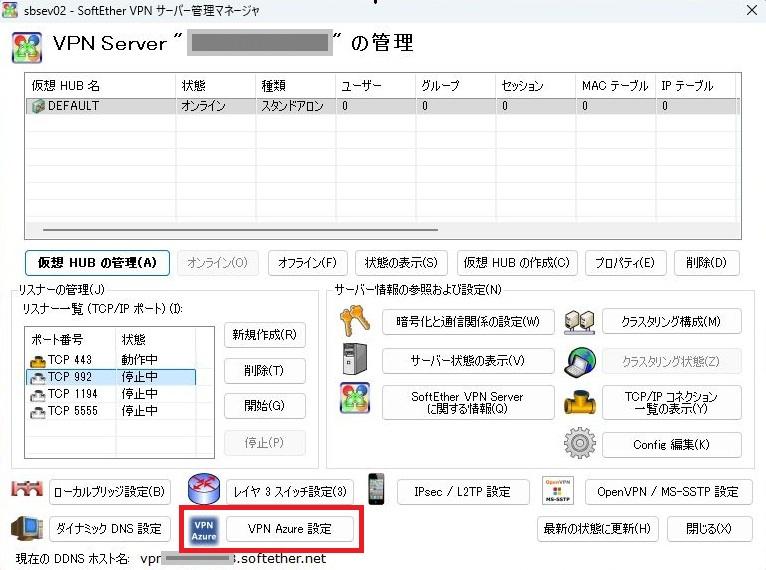Screen dimensions: 766x570
Task: Click the hub list horizontal scrollbar
Action: coord(240,229)
